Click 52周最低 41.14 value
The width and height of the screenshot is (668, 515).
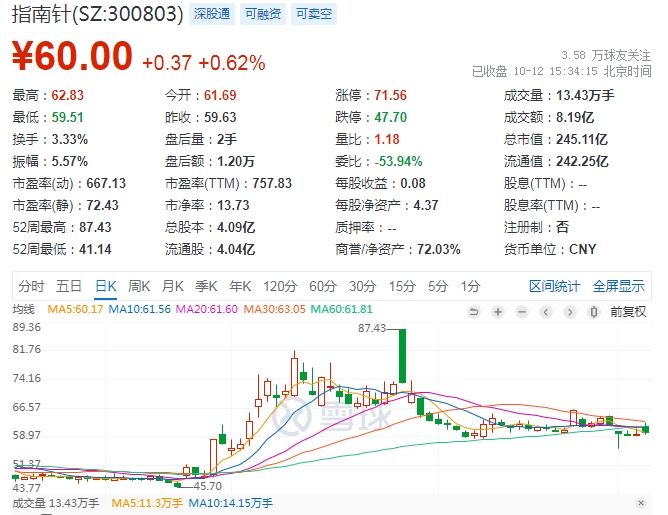(x=95, y=249)
